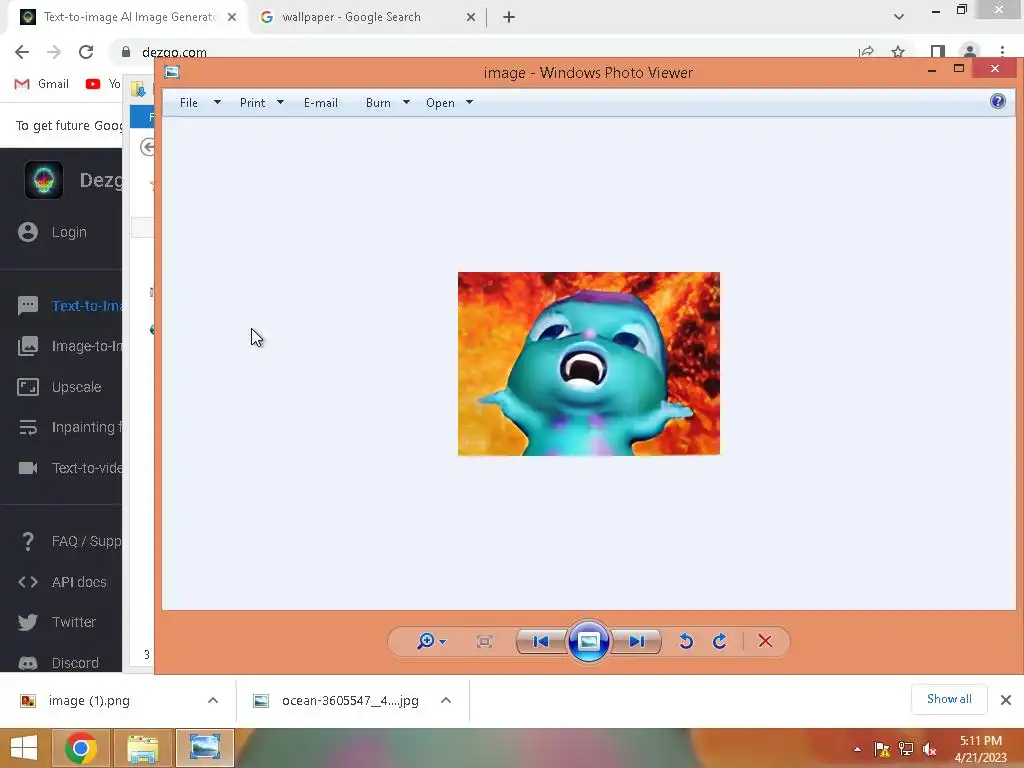Click E-mail in Photo Viewer toolbar

coord(321,103)
